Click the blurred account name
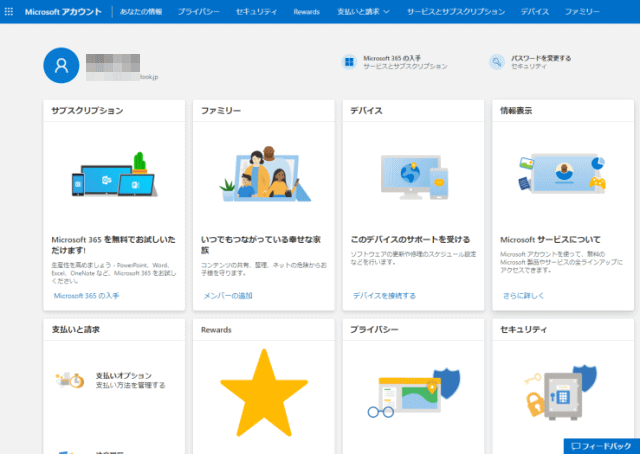The height and width of the screenshot is (454, 640). pyautogui.click(x=113, y=62)
